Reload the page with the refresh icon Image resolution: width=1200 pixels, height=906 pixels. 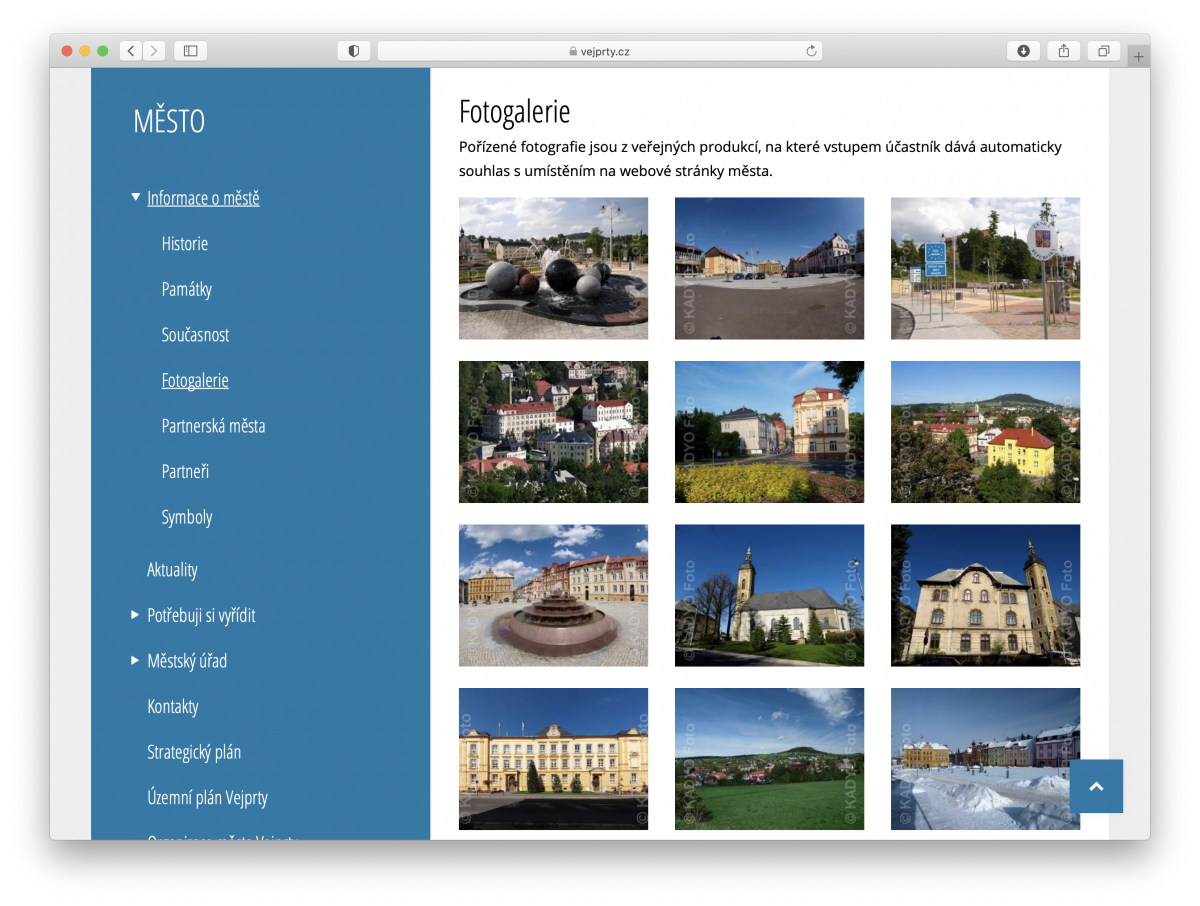pos(811,51)
